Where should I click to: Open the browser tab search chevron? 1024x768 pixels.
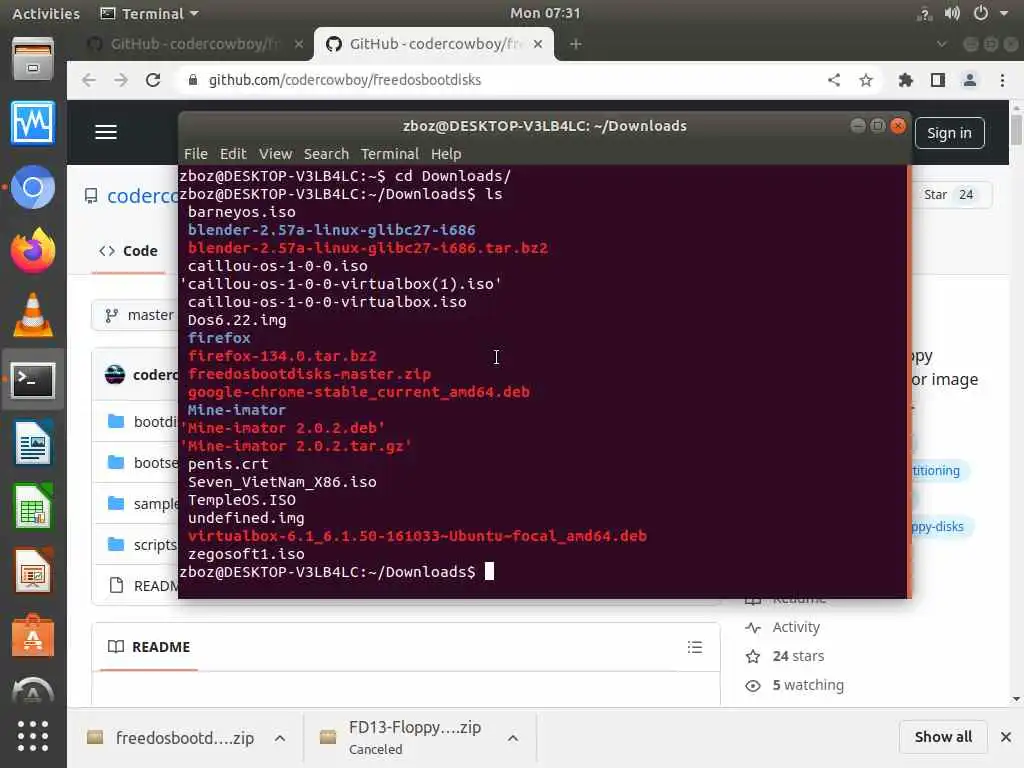[x=941, y=44]
